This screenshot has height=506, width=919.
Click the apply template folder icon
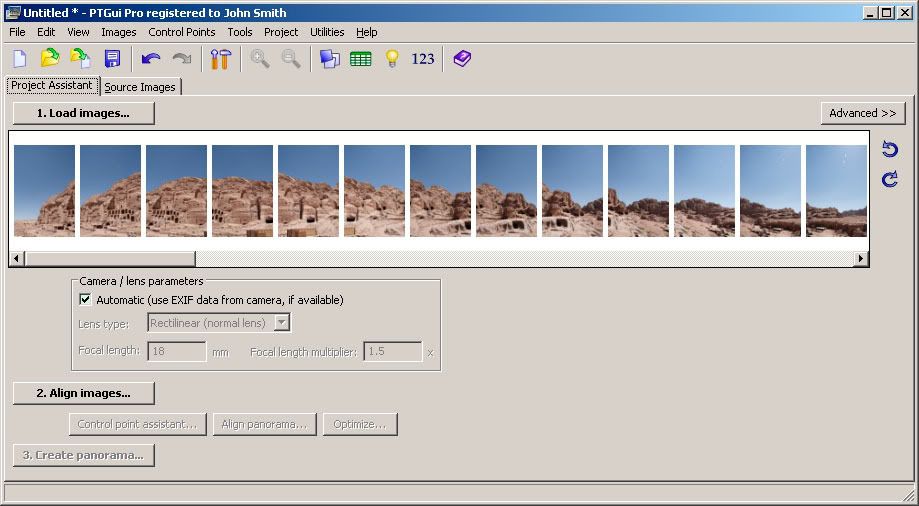80,59
